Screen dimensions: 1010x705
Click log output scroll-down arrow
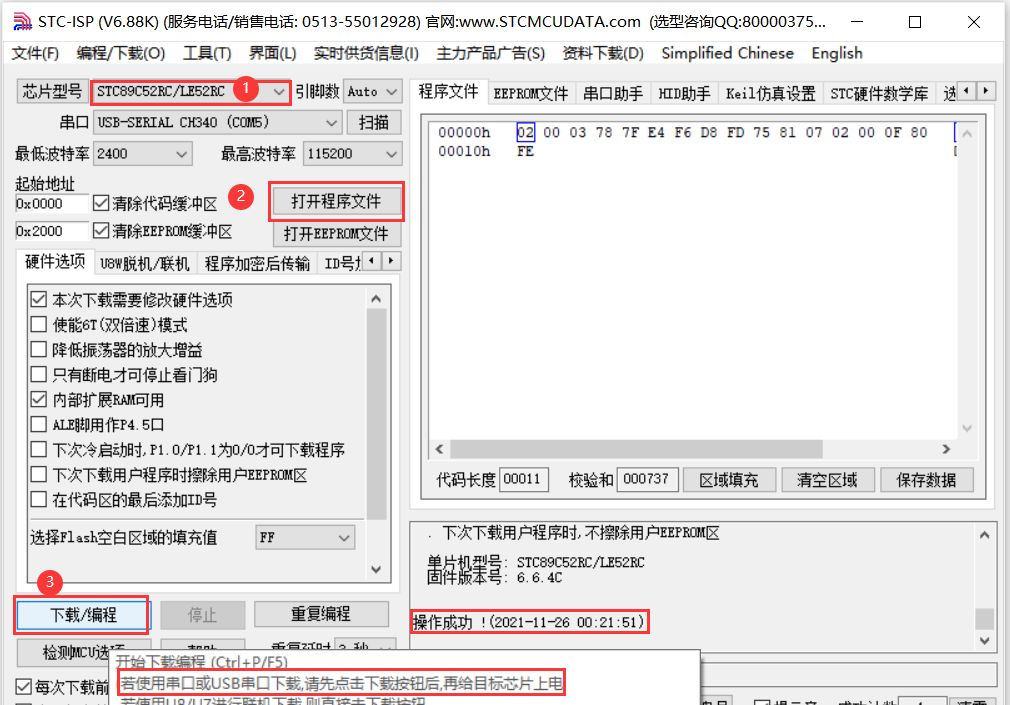[x=984, y=641]
